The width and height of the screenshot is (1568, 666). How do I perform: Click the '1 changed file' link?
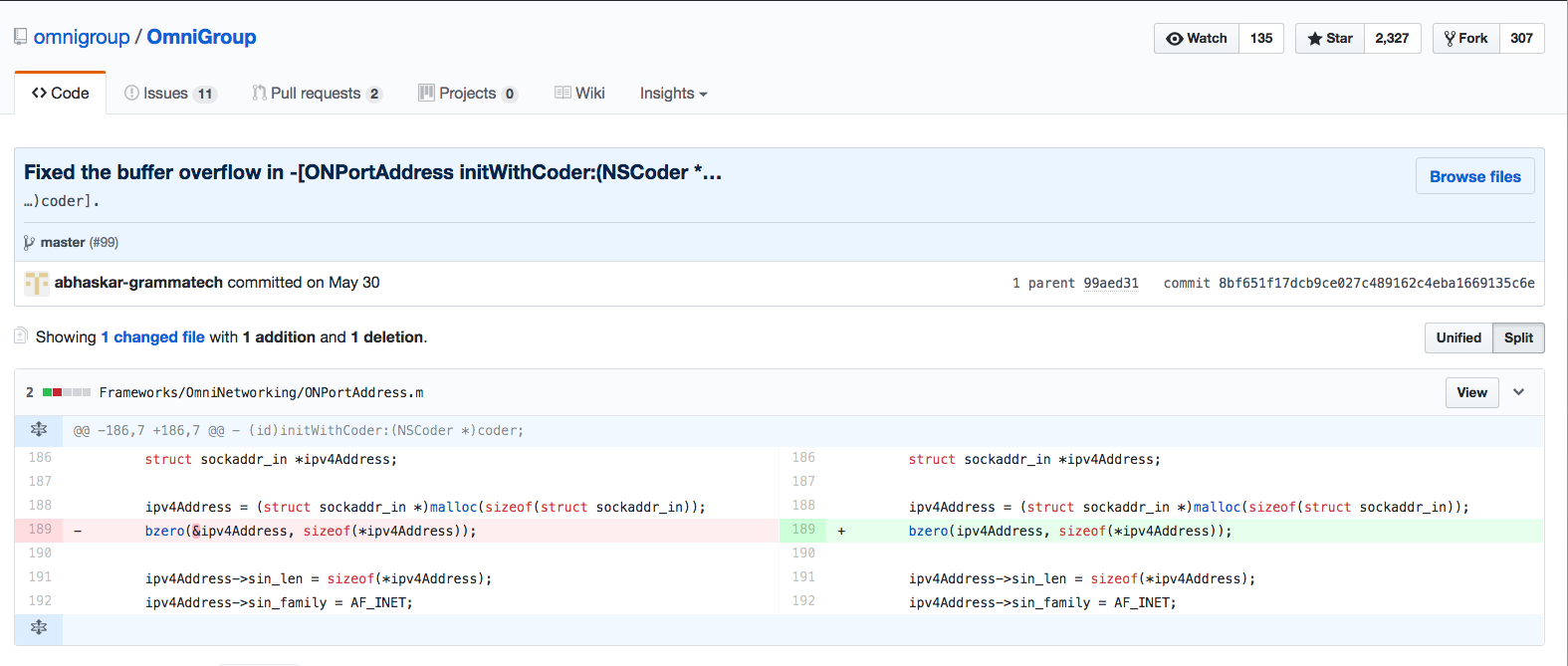pos(152,337)
